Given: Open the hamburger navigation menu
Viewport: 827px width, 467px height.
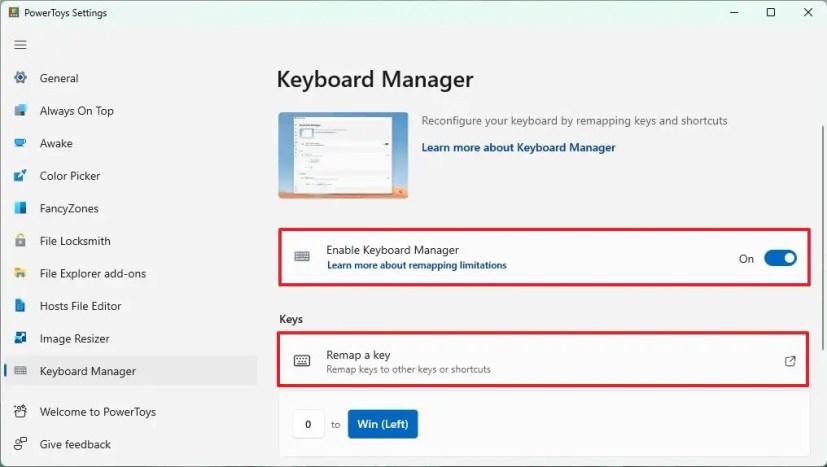Looking at the screenshot, I should 20,45.
